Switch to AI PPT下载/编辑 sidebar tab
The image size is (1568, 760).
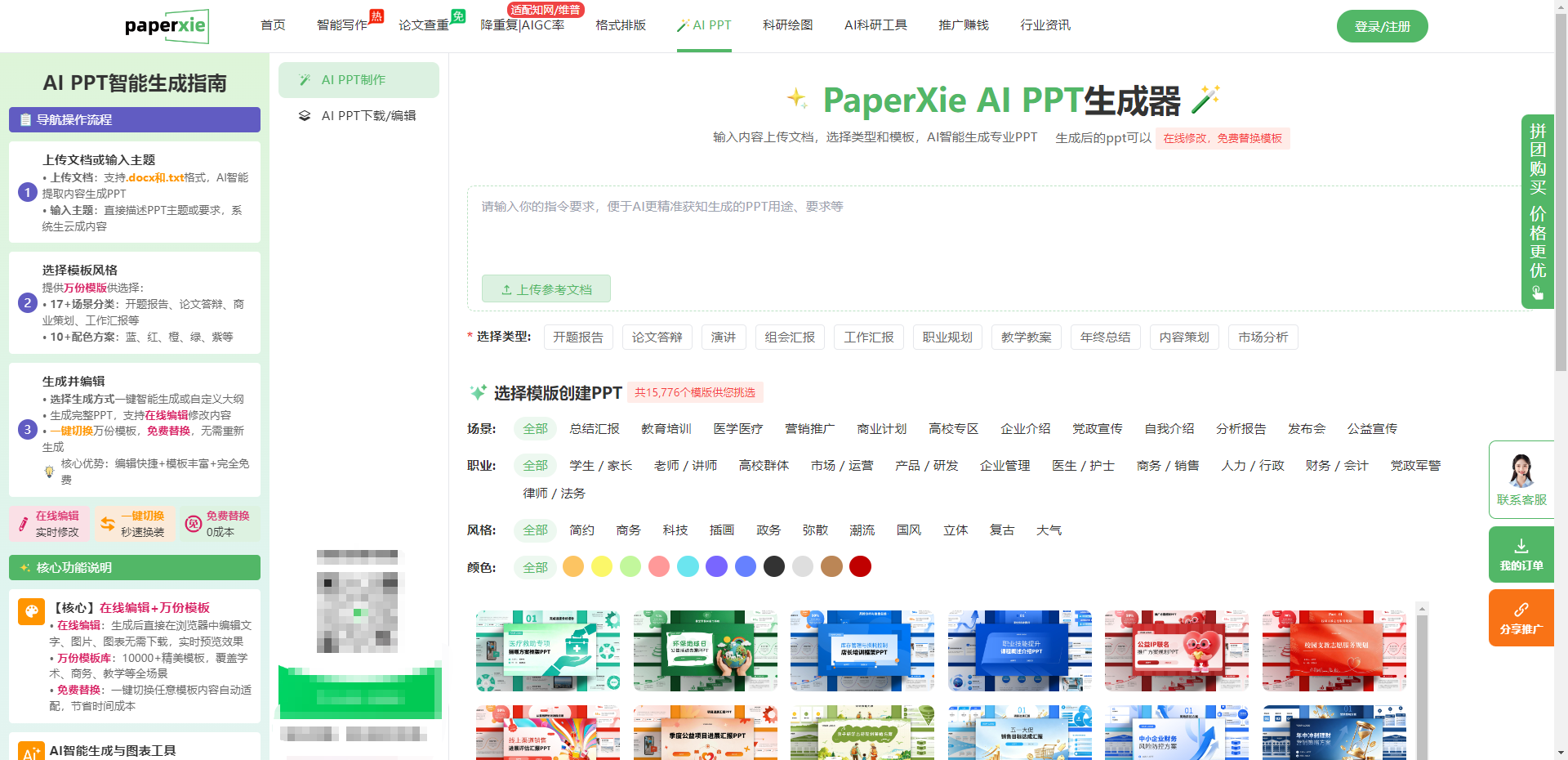[x=368, y=116]
